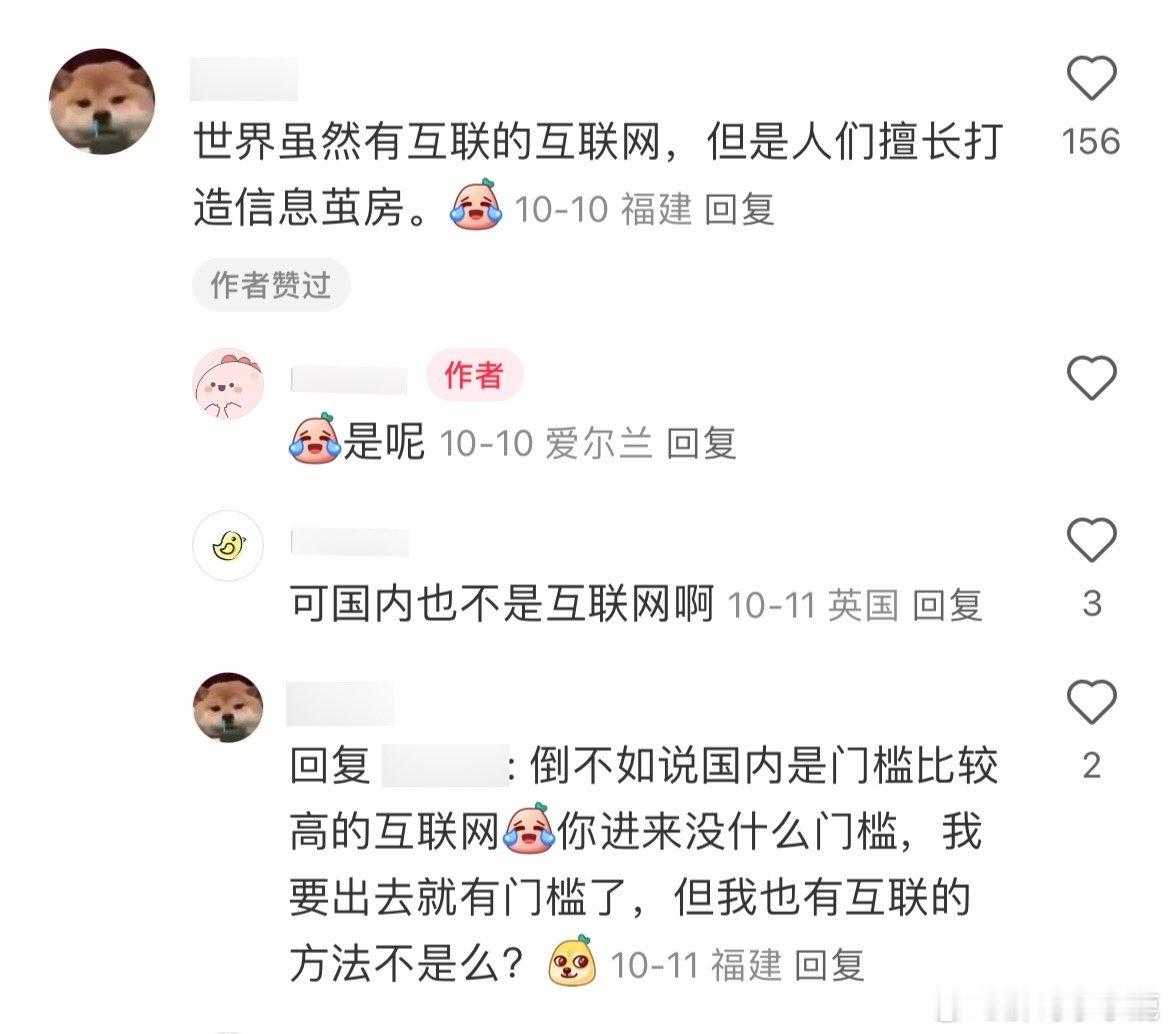1170x1034 pixels.
Task: Open small Shiba avatar on last reply
Action: point(228,708)
